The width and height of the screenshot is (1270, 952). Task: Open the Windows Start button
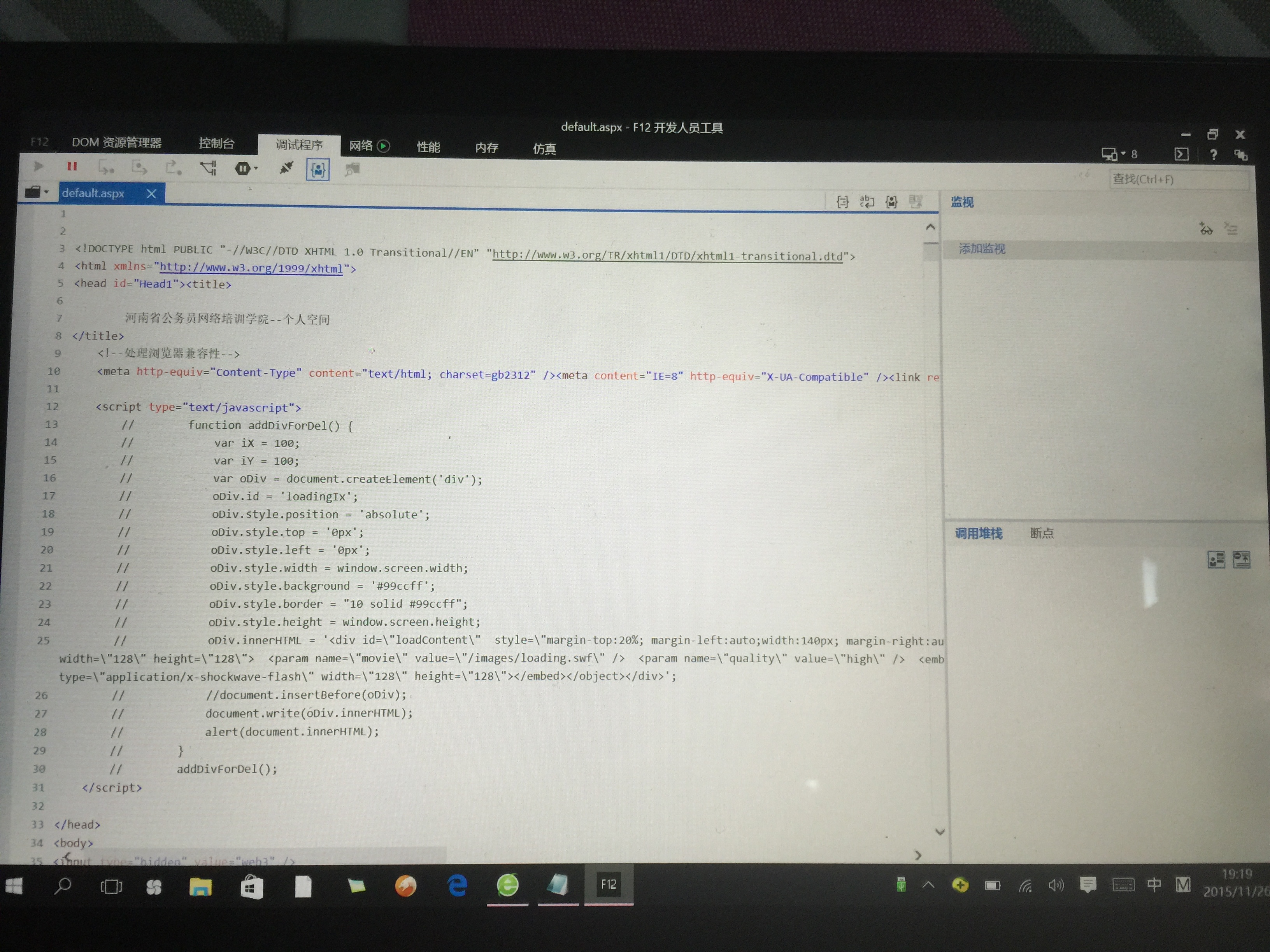pyautogui.click(x=14, y=887)
